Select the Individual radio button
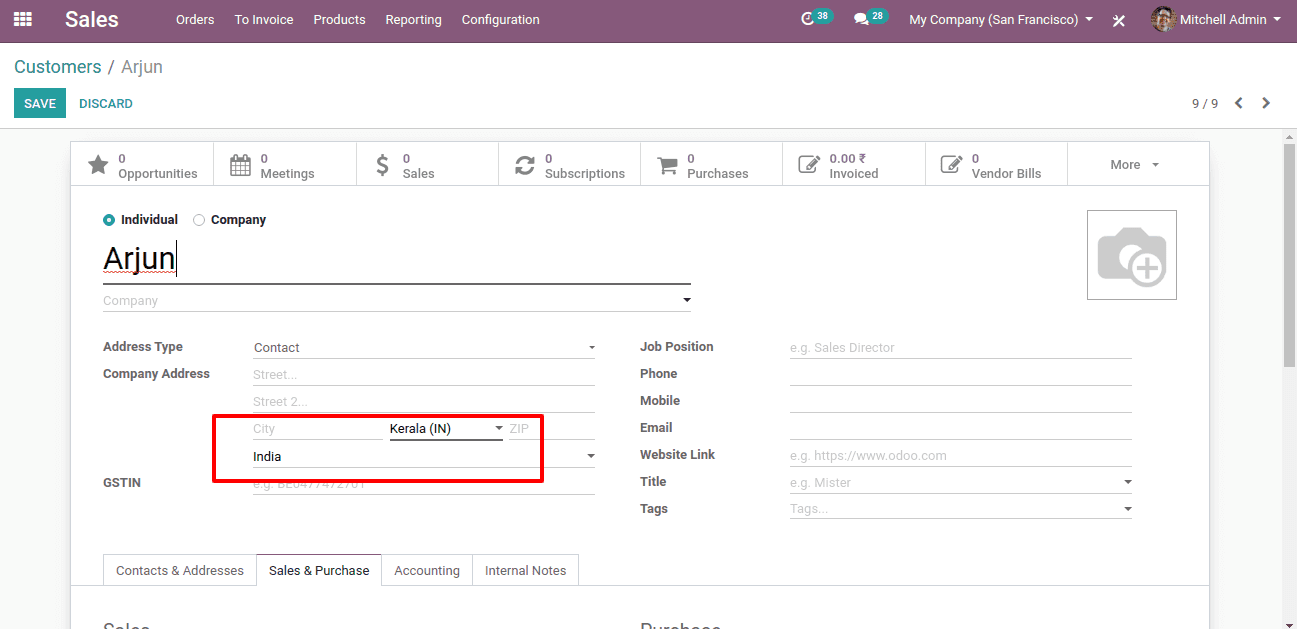Image resolution: width=1297 pixels, height=629 pixels. [x=109, y=220]
